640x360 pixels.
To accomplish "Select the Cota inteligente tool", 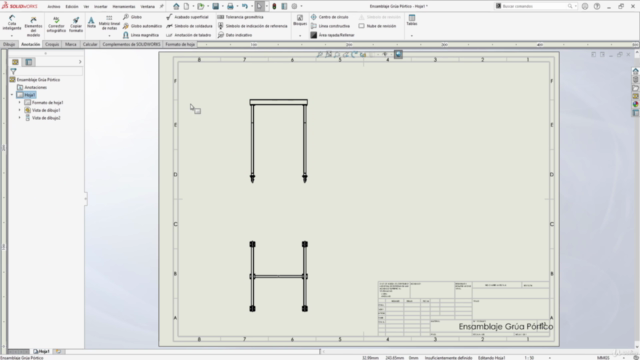I will [12, 23].
